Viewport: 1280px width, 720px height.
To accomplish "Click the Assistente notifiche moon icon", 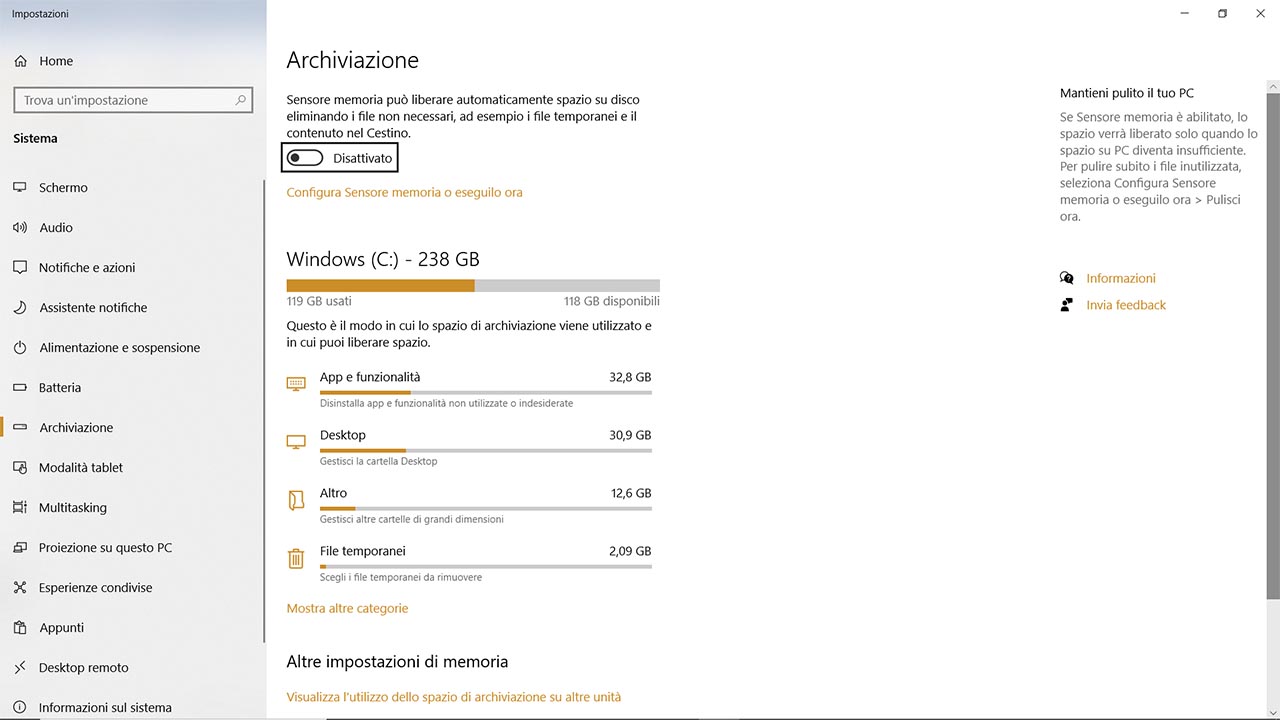I will pos(20,307).
